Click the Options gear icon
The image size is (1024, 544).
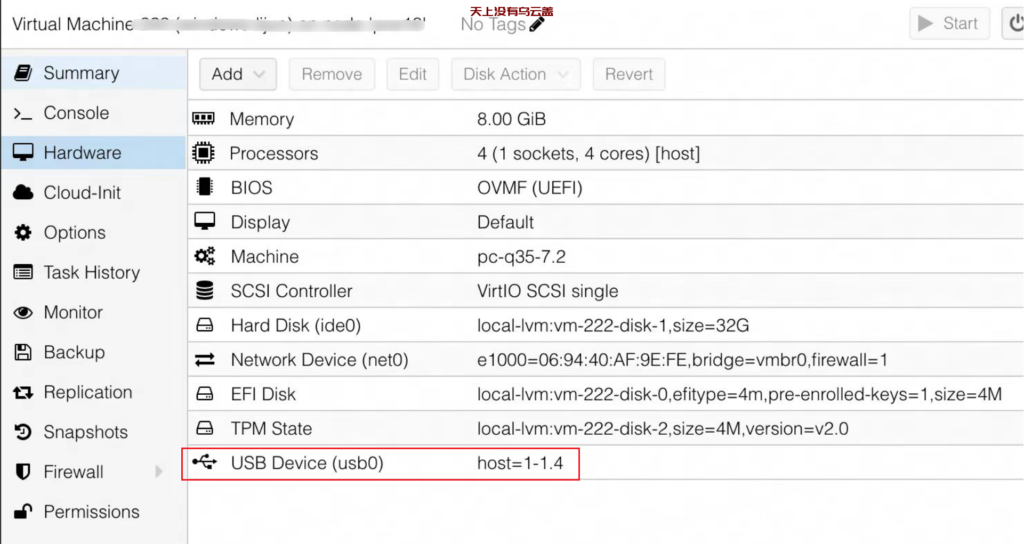pos(23,232)
